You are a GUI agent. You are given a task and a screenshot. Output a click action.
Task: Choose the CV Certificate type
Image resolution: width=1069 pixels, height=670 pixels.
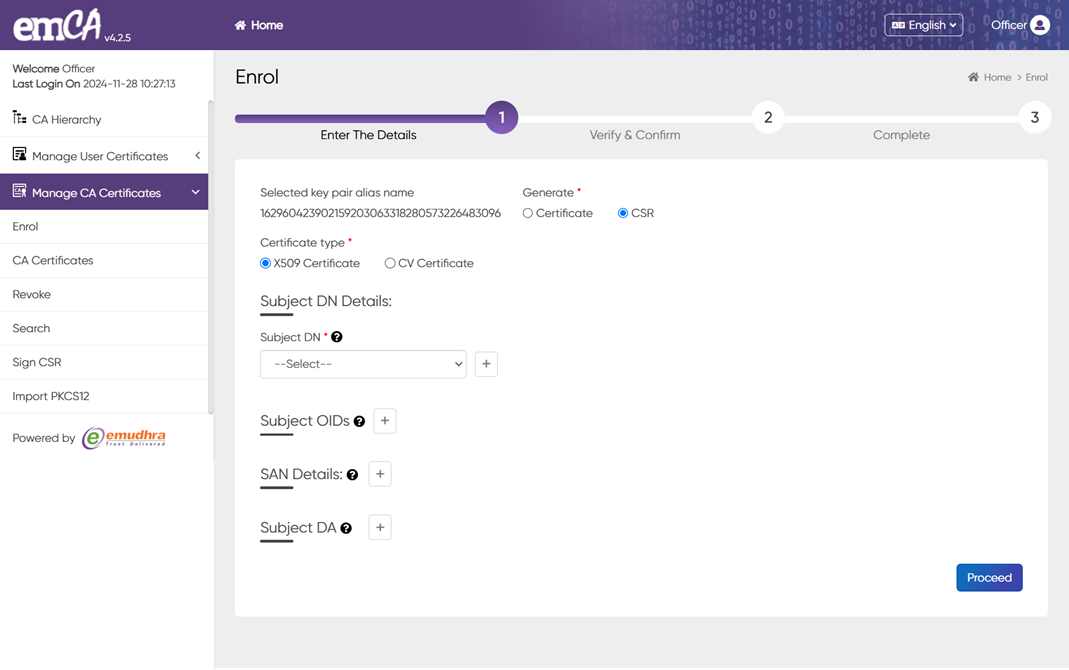(x=390, y=263)
